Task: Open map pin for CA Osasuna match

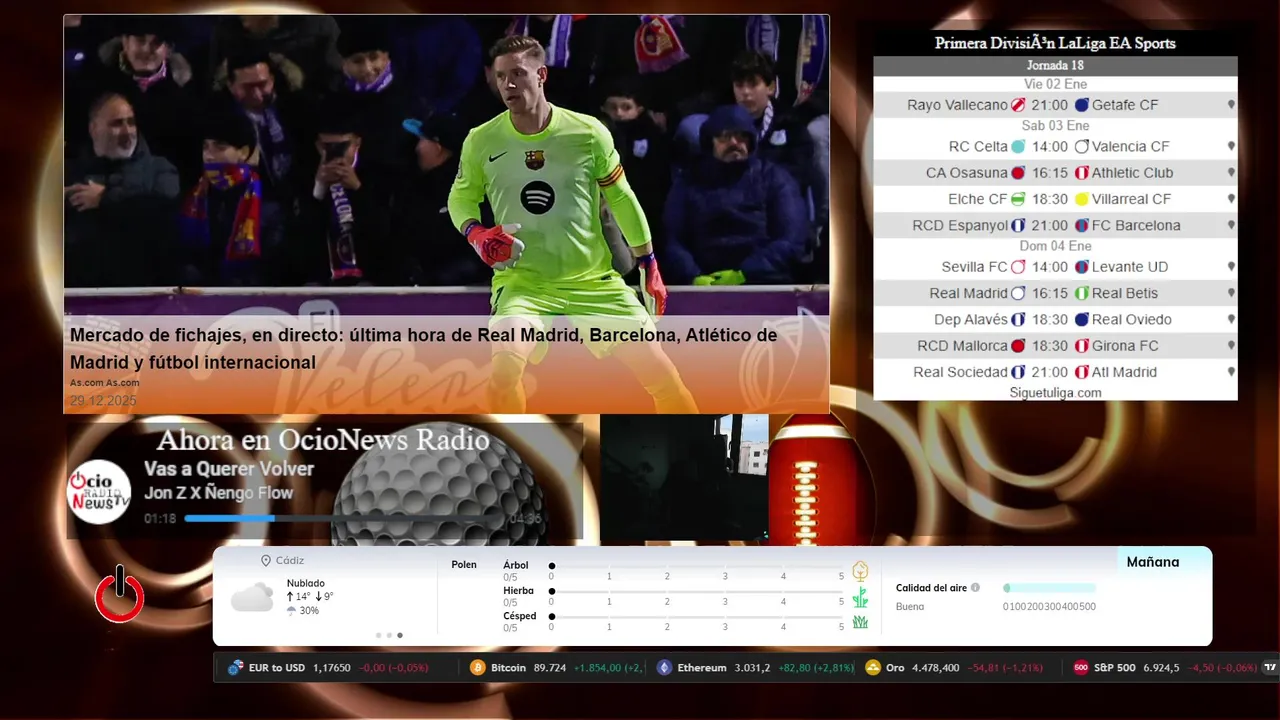Action: 1231,173
